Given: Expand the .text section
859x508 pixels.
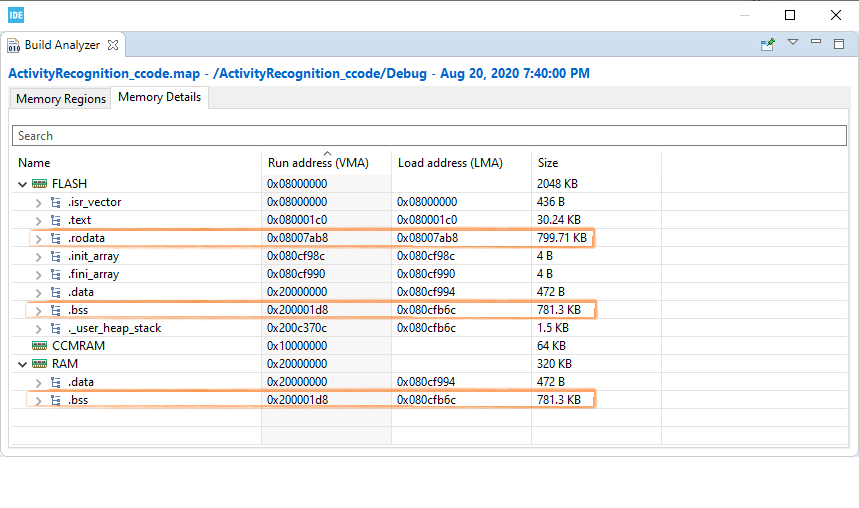Looking at the screenshot, I should (x=39, y=220).
